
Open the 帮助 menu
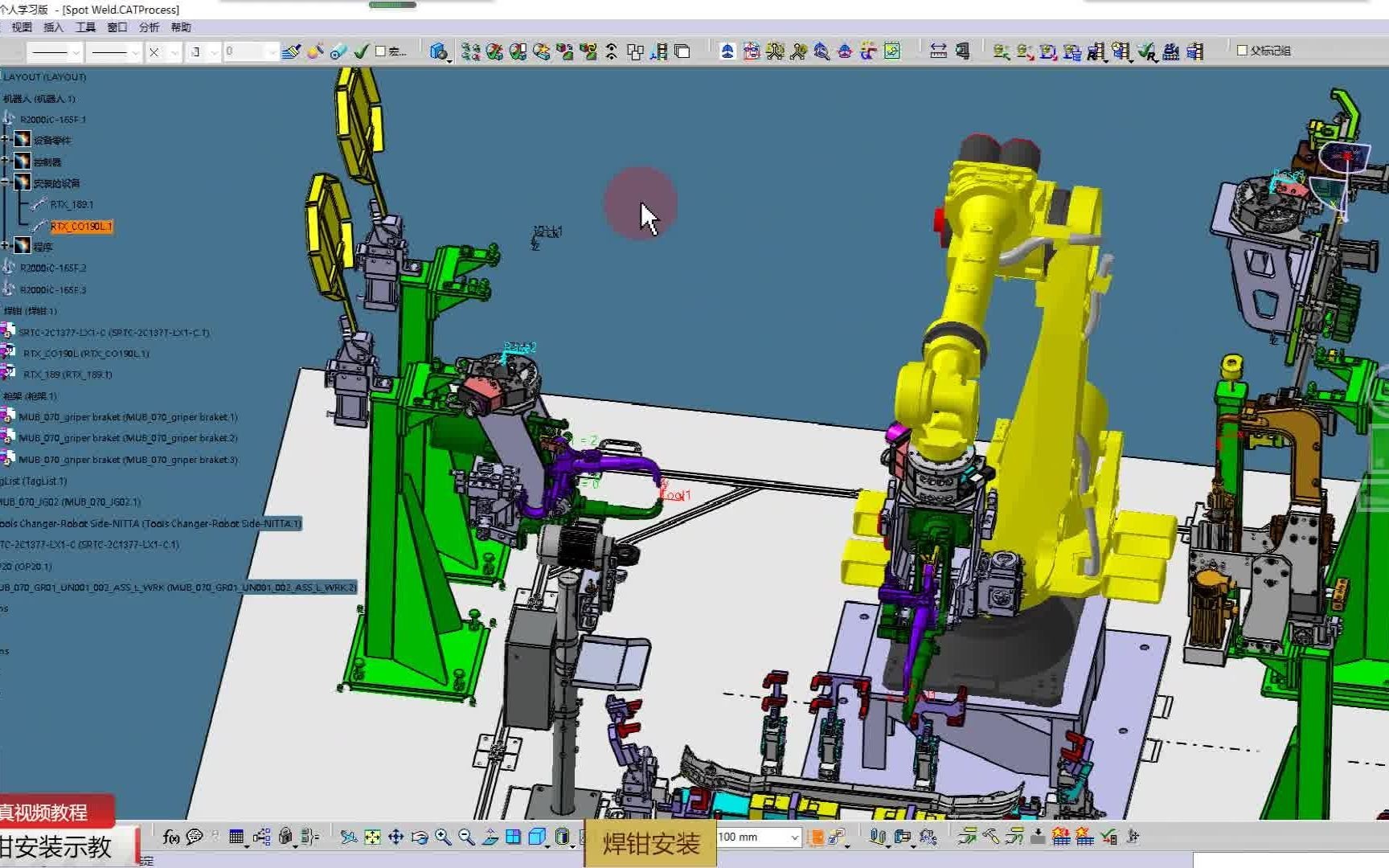coord(181,27)
